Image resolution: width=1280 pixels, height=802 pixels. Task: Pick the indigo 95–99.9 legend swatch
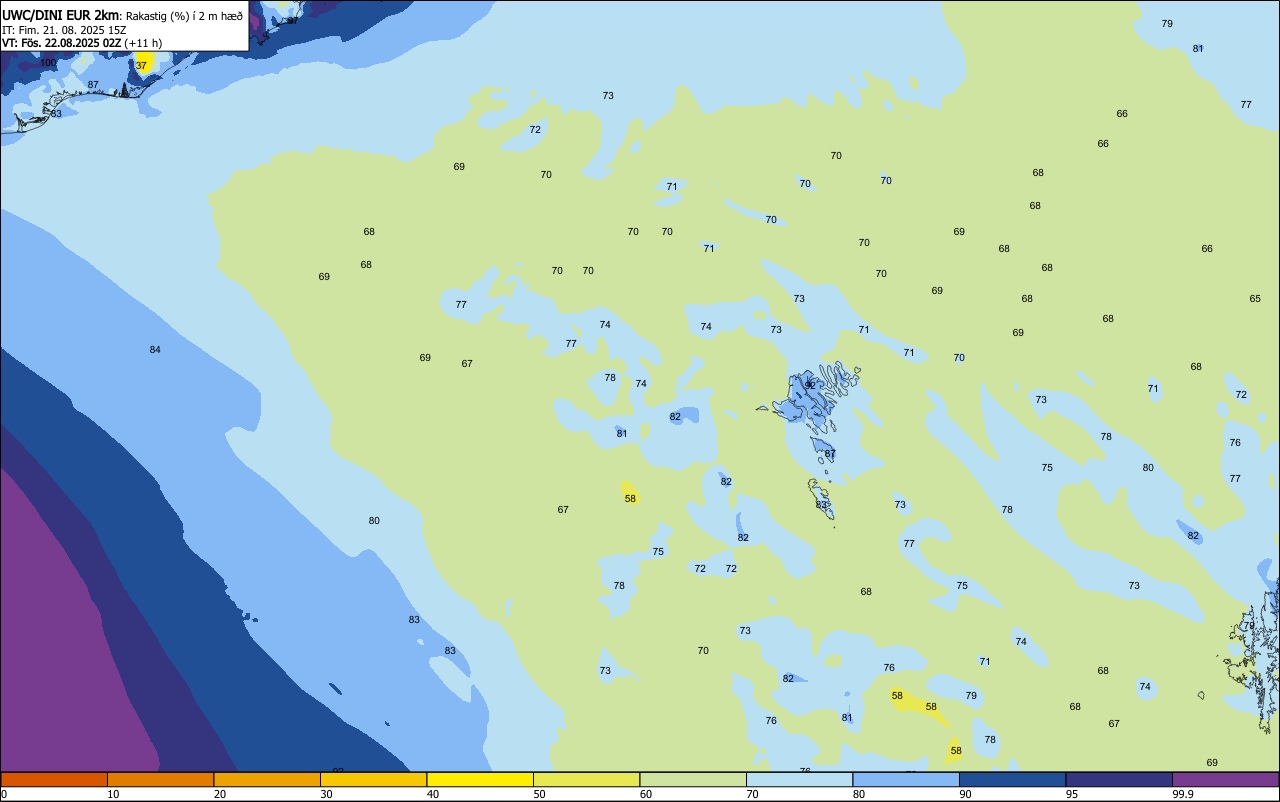click(1119, 779)
